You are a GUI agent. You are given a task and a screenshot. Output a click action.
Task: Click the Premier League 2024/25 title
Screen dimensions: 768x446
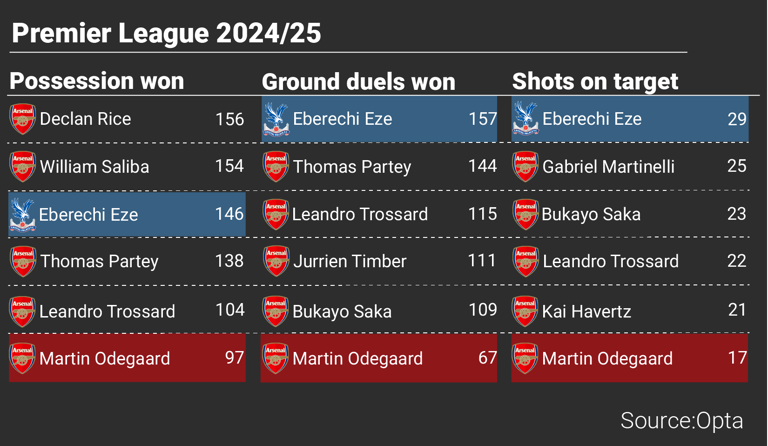166,33
